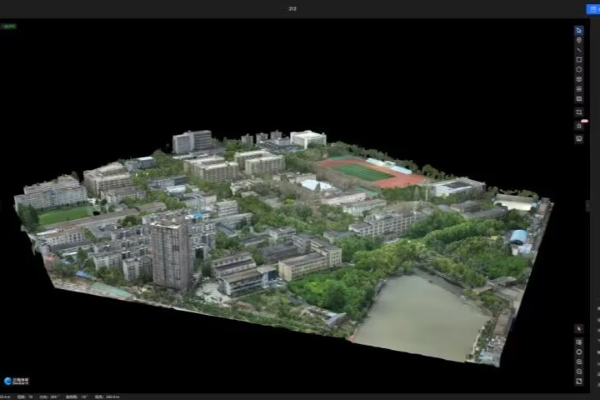This screenshot has width=600, height=400.
Task: Click the green status badge at top-left
Action: pos(9,26)
